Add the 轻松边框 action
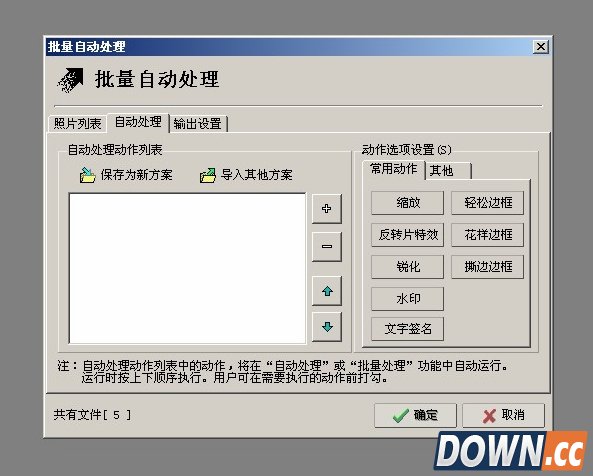 click(x=487, y=203)
